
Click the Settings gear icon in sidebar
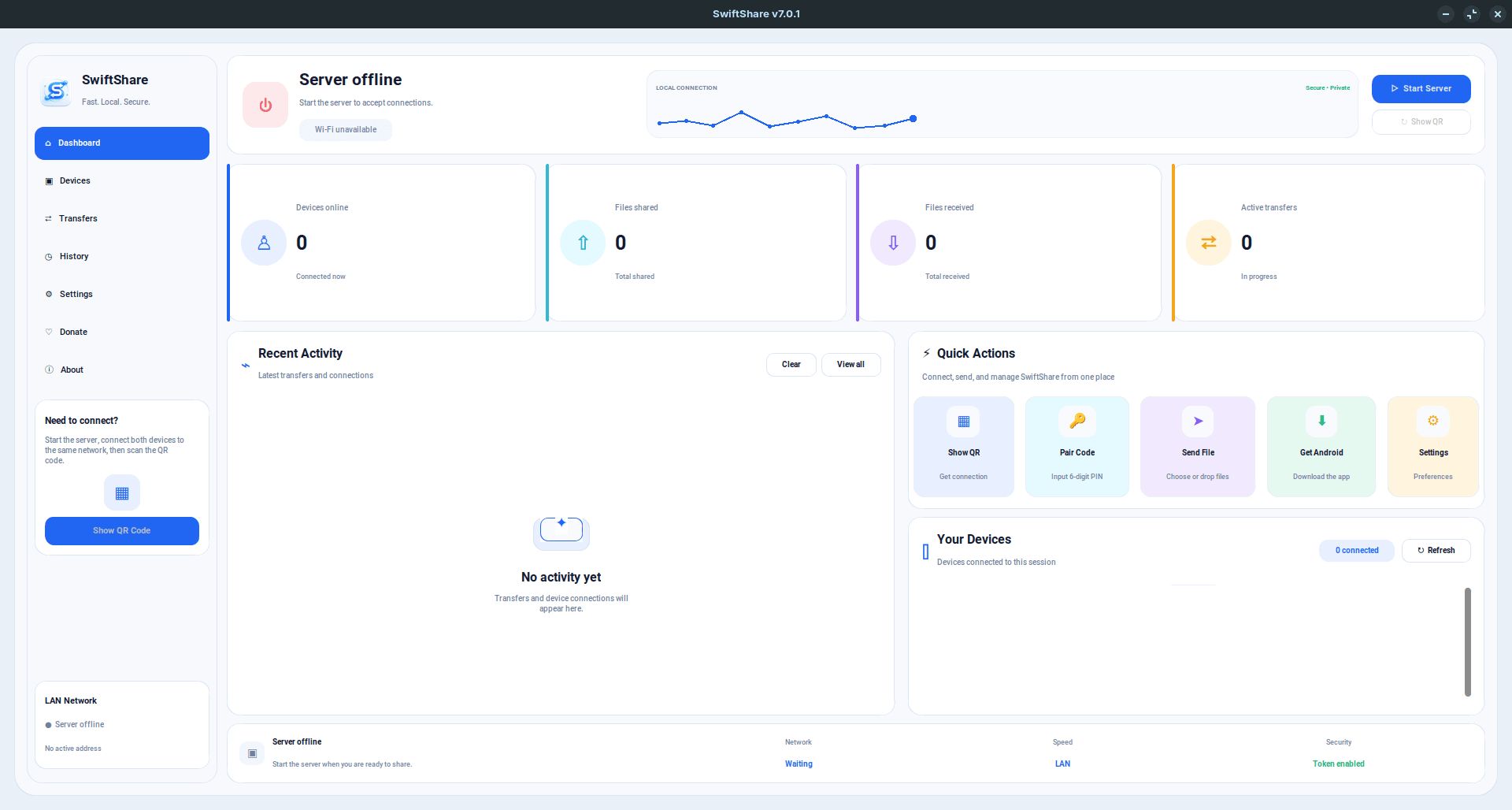pyautogui.click(x=49, y=294)
